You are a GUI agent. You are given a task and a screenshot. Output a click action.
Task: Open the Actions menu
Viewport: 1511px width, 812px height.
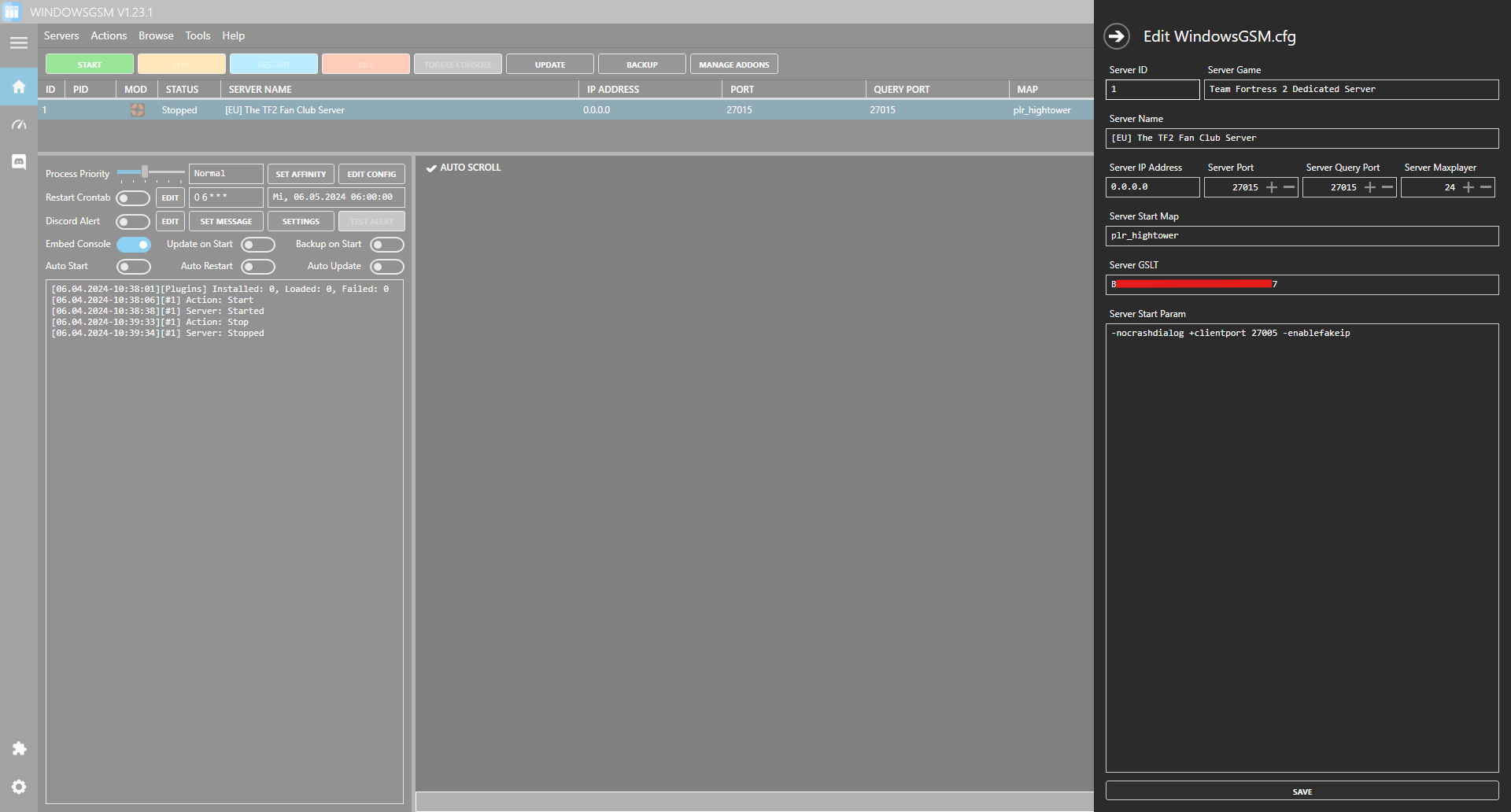(109, 35)
